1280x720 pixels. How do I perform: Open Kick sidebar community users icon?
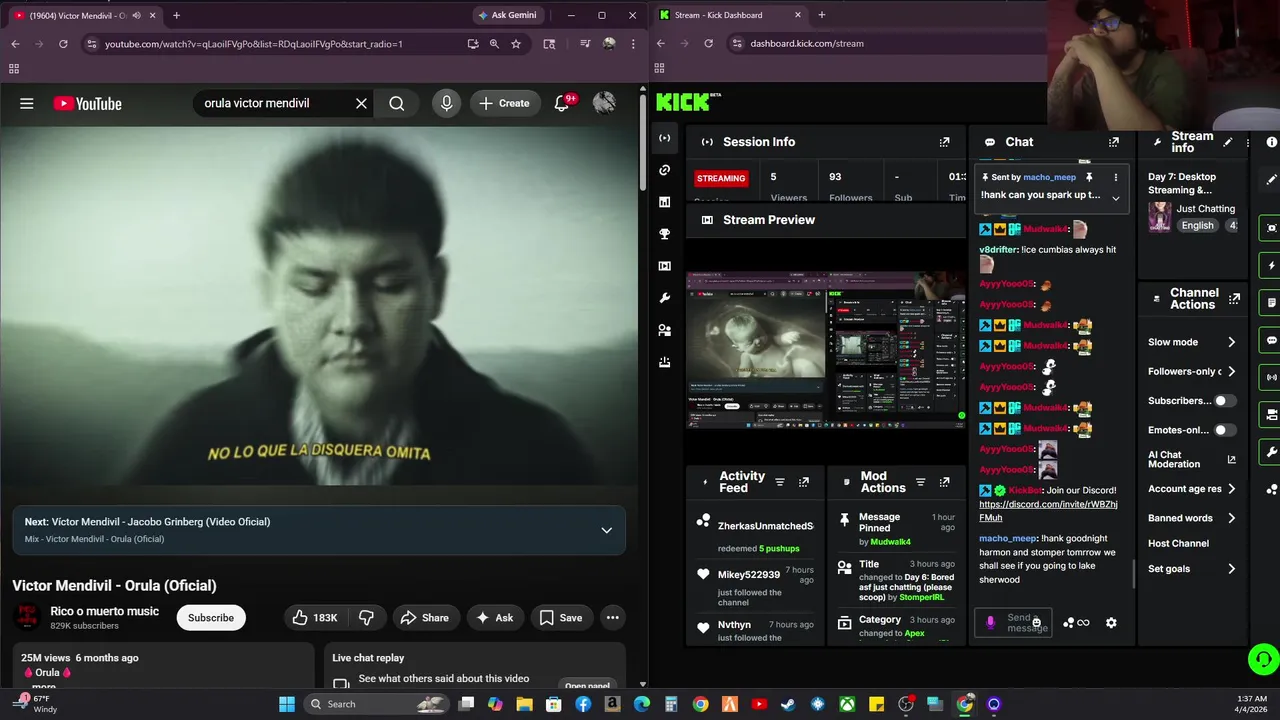click(665, 330)
